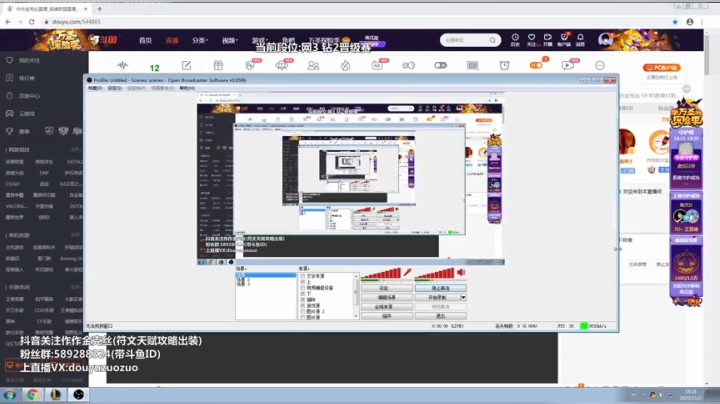Click the 全域来源 button in OBS

(387, 307)
